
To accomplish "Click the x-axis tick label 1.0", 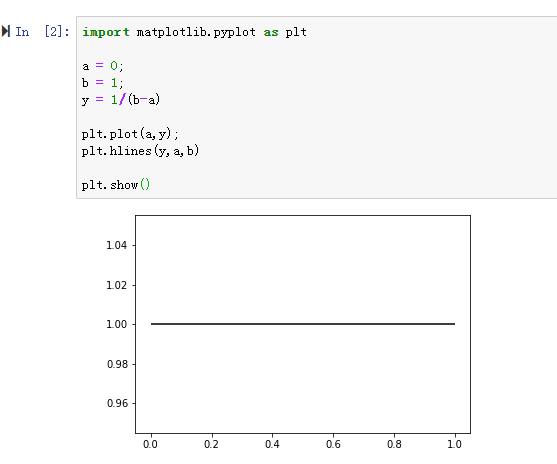I will click(454, 444).
